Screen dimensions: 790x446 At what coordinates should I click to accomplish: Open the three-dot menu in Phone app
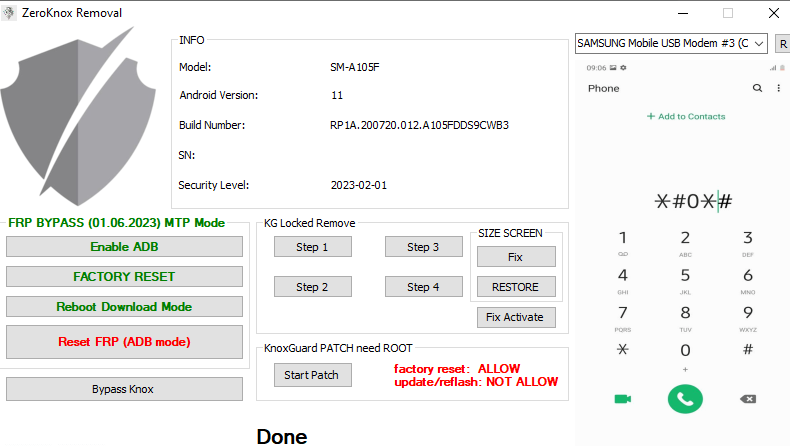coord(778,88)
